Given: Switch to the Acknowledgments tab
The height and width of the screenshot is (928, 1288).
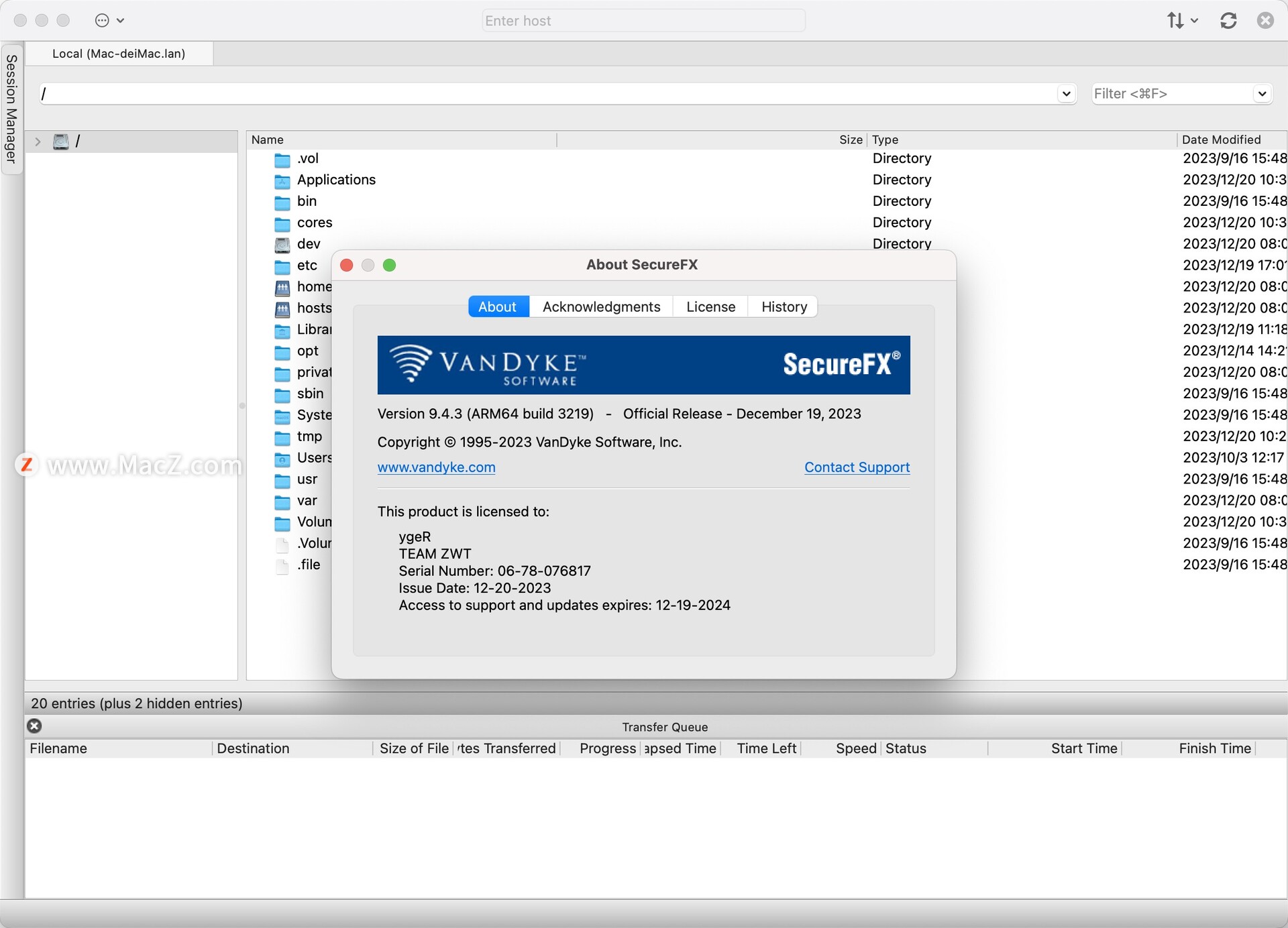Looking at the screenshot, I should click(x=601, y=306).
